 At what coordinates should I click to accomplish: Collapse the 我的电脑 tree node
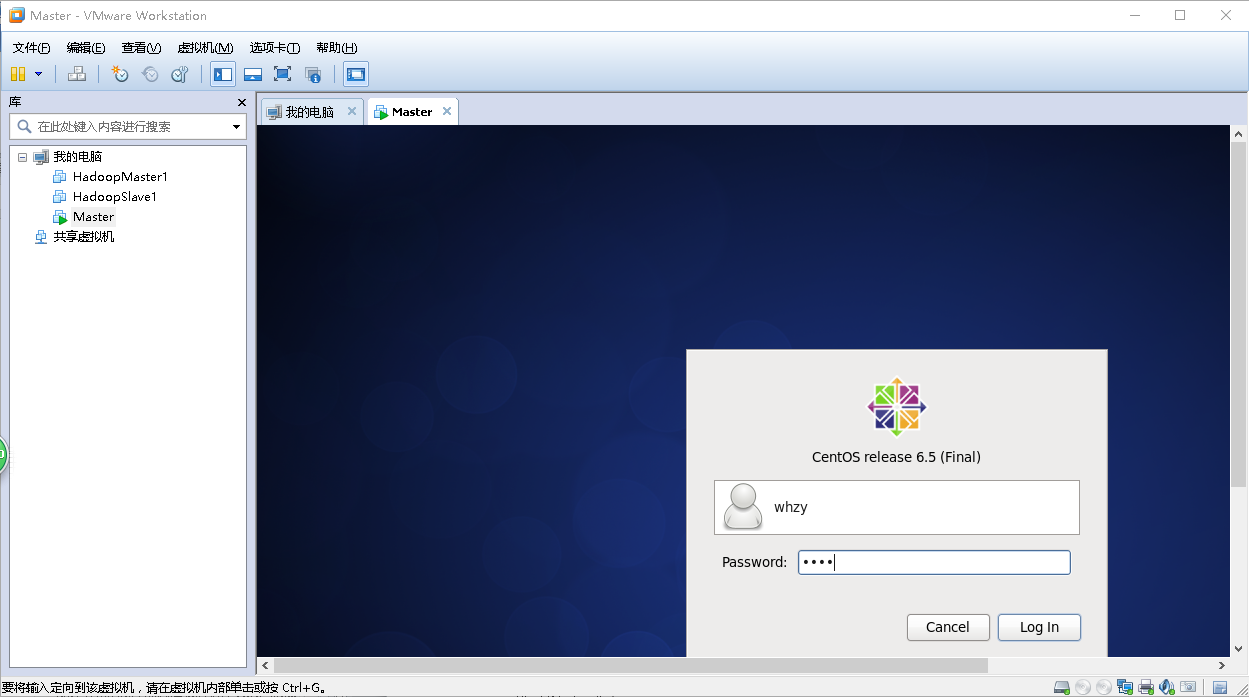pyautogui.click(x=23, y=157)
